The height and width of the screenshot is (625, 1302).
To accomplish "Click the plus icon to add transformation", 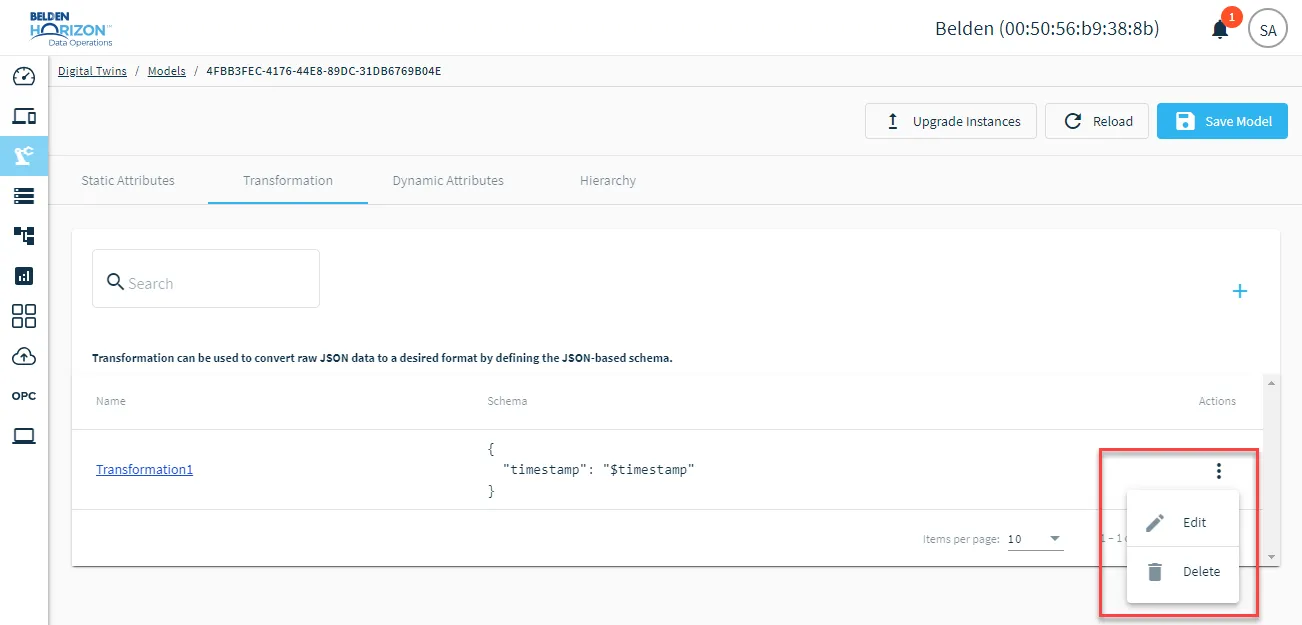I will [x=1240, y=291].
